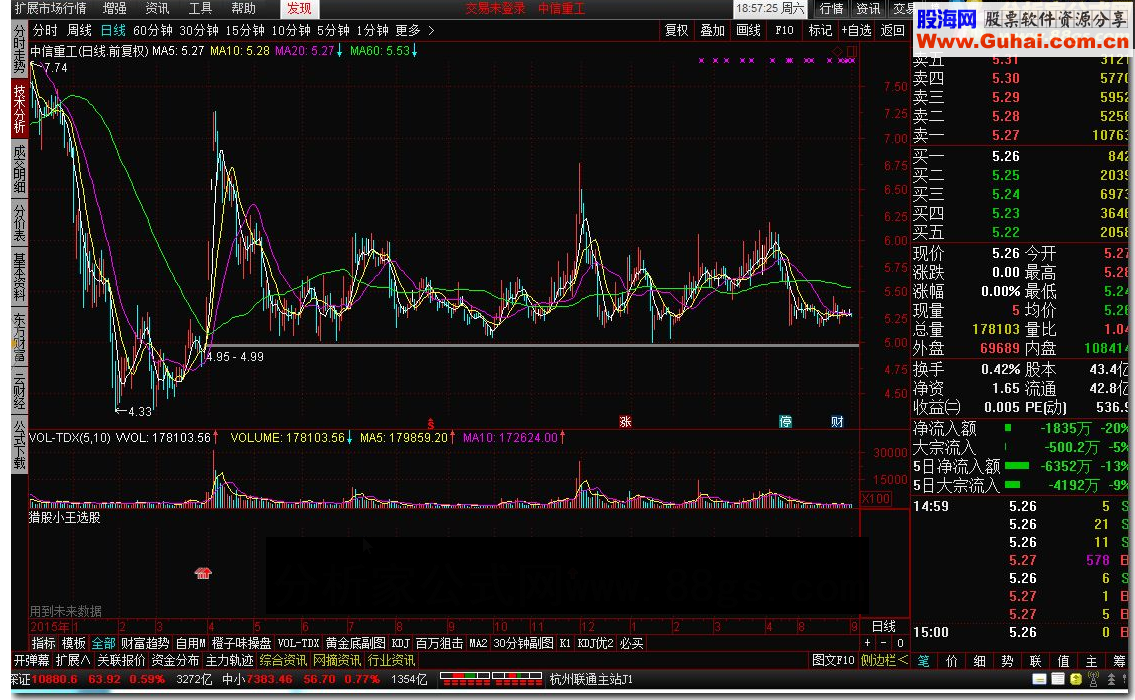1135x700 pixels.
Task: Open 综合资讯 link
Action: 283,660
